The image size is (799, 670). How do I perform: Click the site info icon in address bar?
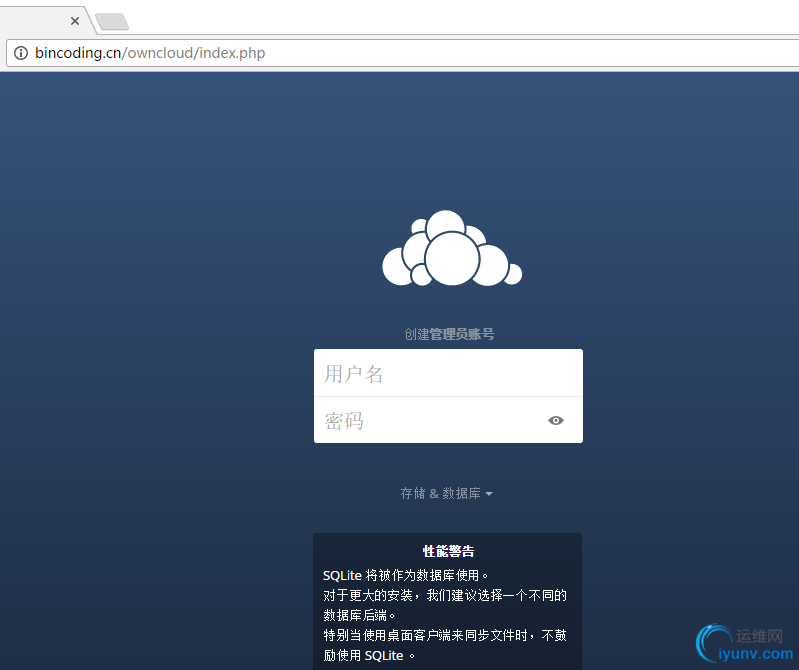pos(21,53)
